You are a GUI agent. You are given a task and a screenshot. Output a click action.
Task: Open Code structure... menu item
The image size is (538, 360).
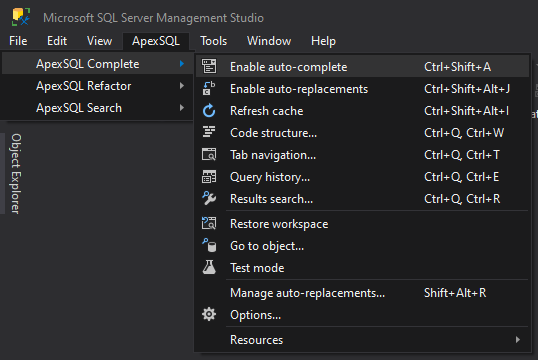click(x=362, y=132)
